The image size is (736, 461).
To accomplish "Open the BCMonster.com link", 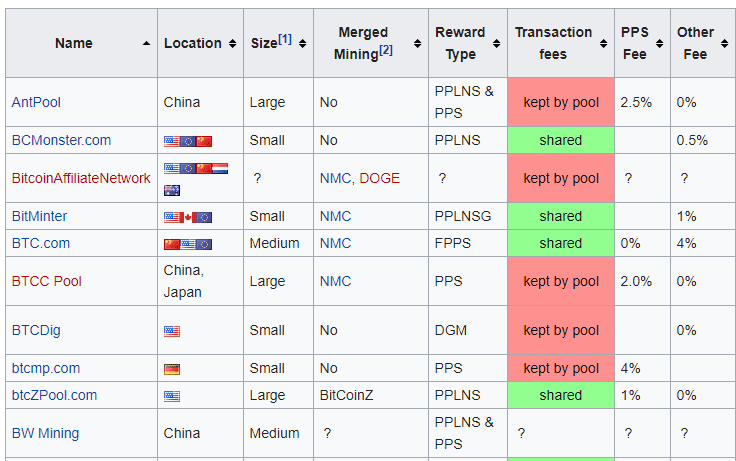I will (x=61, y=140).
